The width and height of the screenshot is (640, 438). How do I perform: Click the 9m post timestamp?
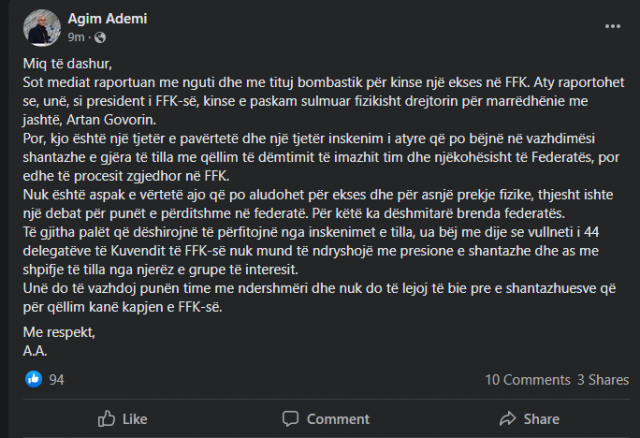(x=76, y=36)
